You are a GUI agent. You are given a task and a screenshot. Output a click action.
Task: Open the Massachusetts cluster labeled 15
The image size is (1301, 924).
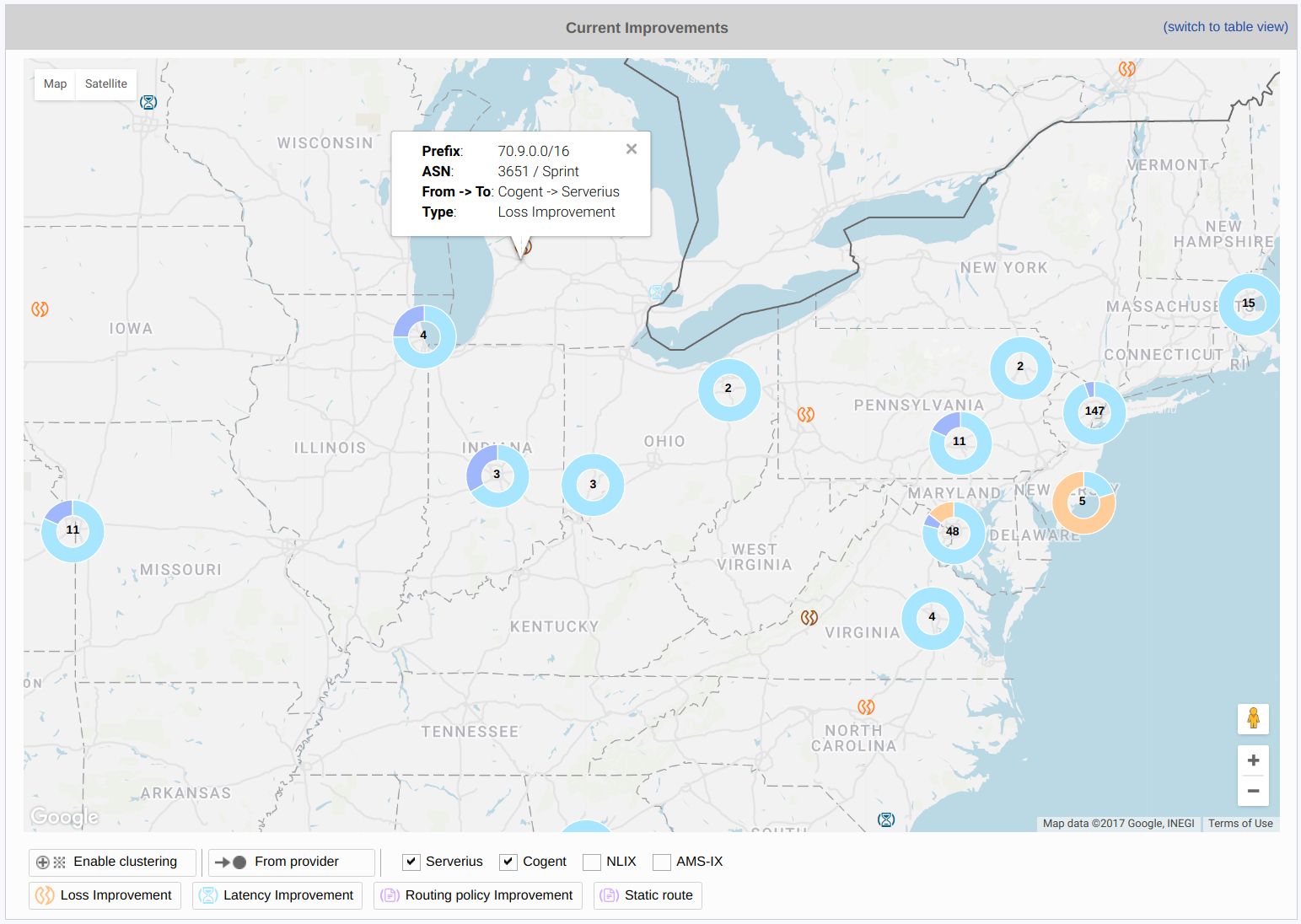(x=1250, y=304)
